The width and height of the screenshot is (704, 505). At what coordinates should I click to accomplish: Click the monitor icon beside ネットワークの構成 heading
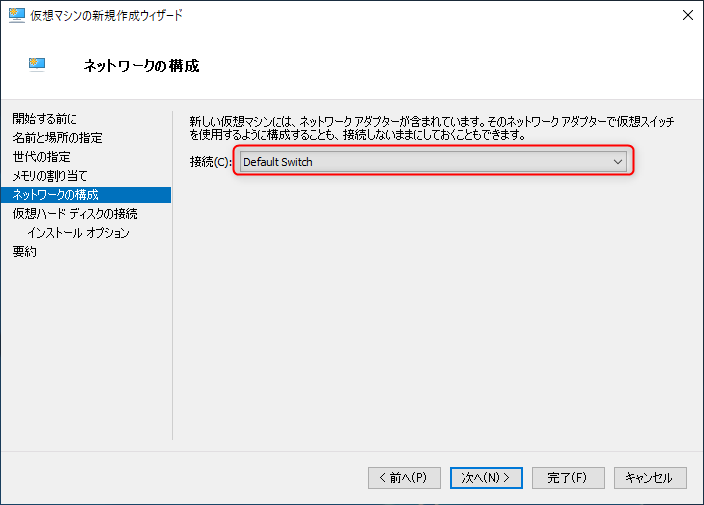[x=37, y=65]
